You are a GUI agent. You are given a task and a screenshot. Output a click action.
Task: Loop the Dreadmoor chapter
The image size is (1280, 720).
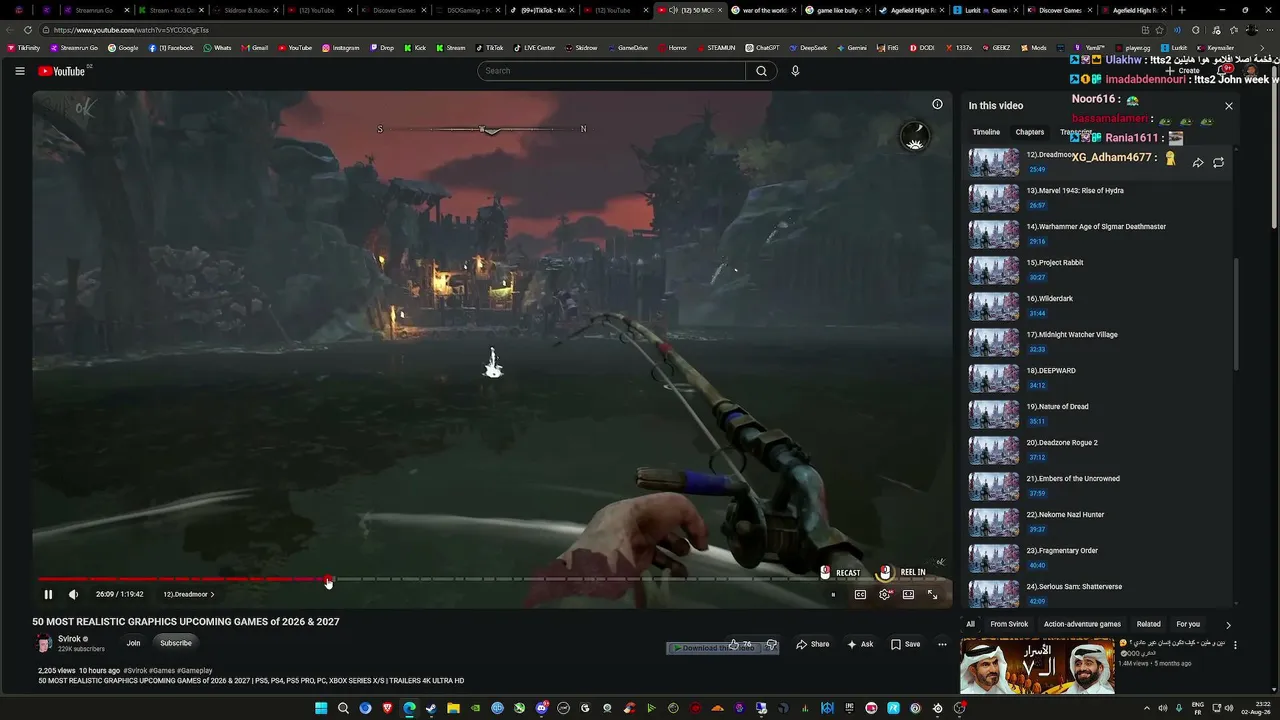(x=1218, y=162)
